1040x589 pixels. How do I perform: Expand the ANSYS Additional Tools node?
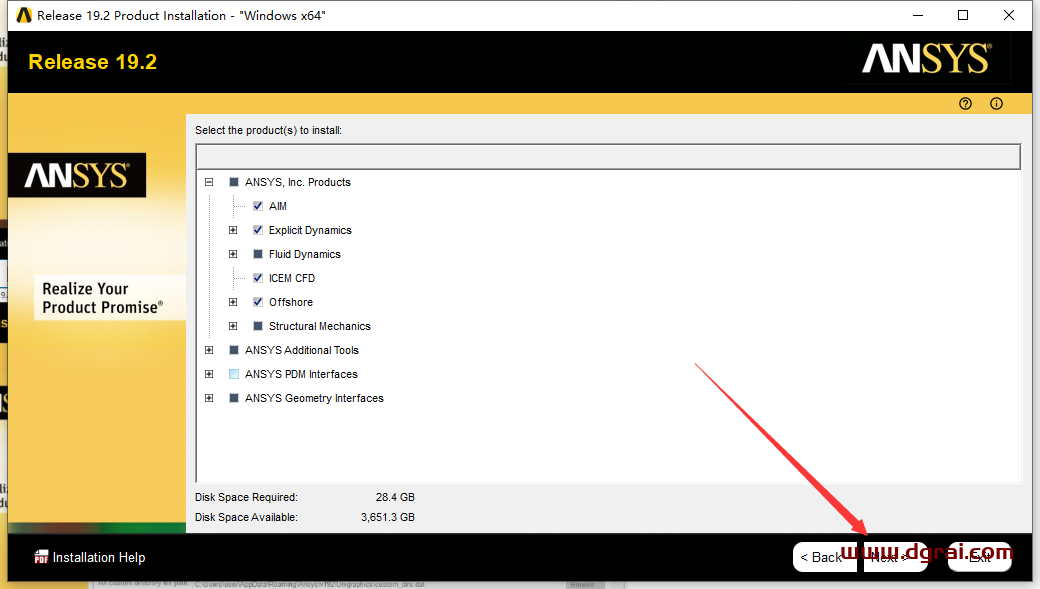click(x=209, y=350)
